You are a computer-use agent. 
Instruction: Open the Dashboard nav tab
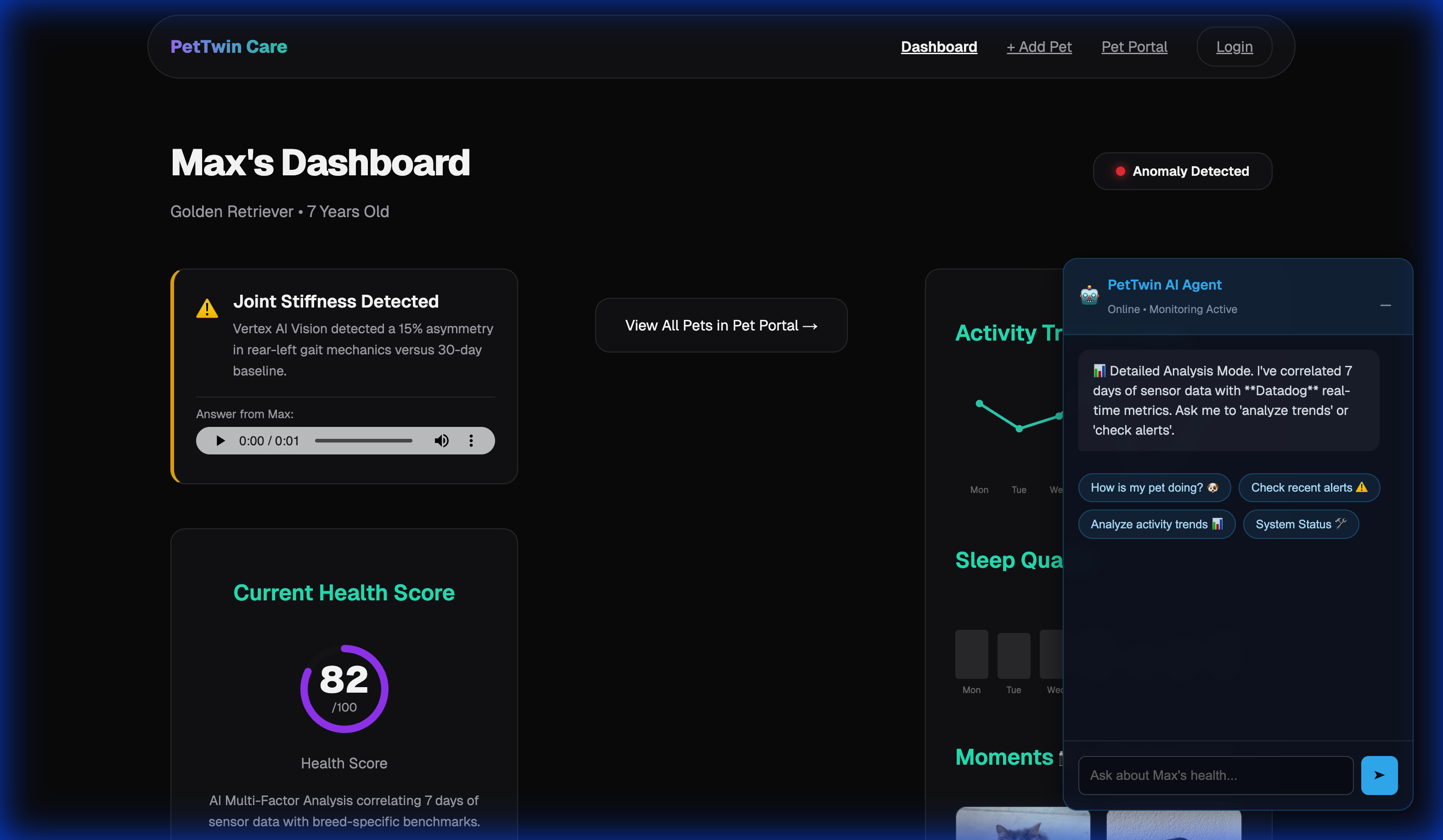tap(939, 47)
